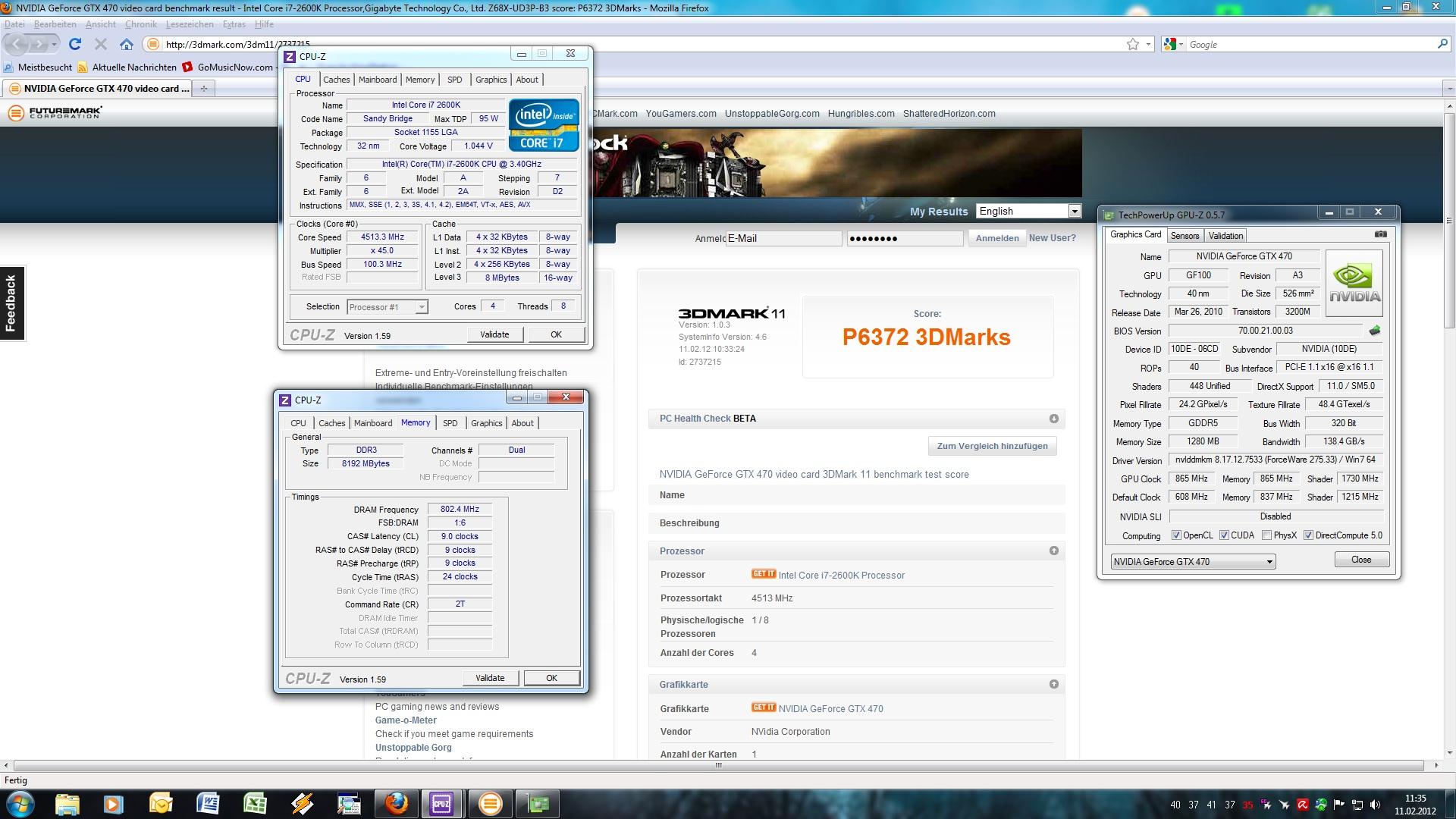The image size is (1456, 819).
Task: Toggle the PhysX checkbox in GPU-Z
Action: [1266, 535]
